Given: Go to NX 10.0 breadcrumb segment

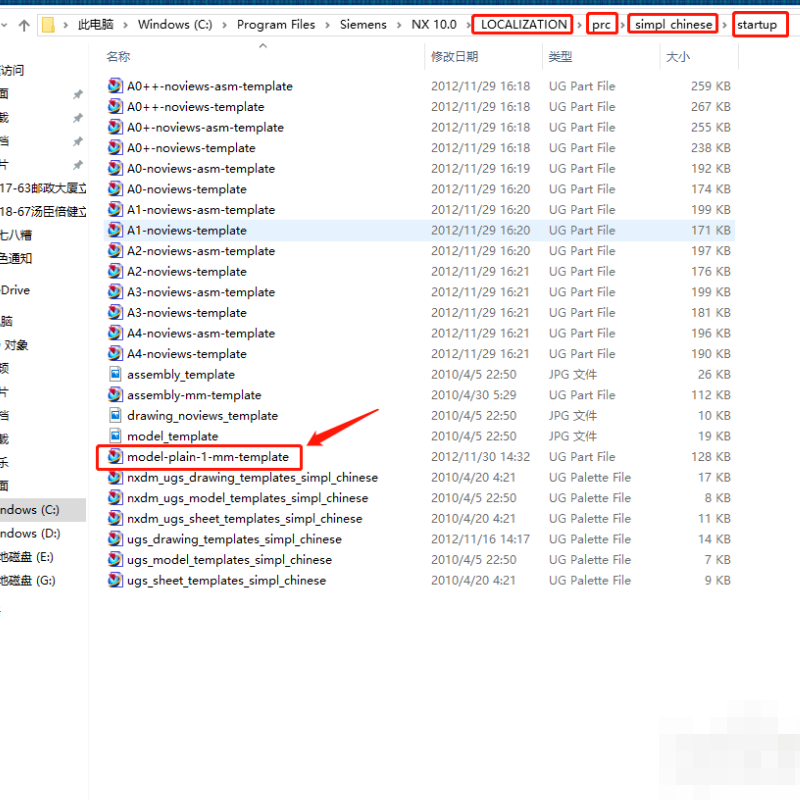Looking at the screenshot, I should pos(434,24).
